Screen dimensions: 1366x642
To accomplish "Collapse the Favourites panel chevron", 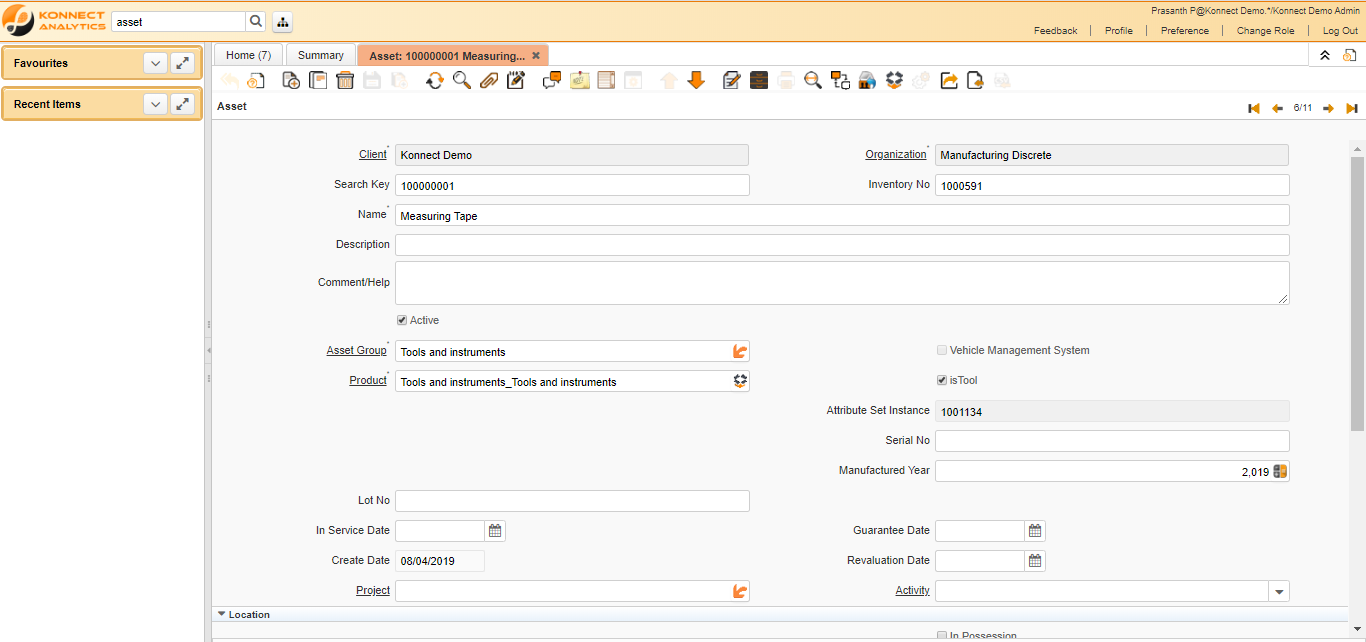I will click(x=155, y=63).
